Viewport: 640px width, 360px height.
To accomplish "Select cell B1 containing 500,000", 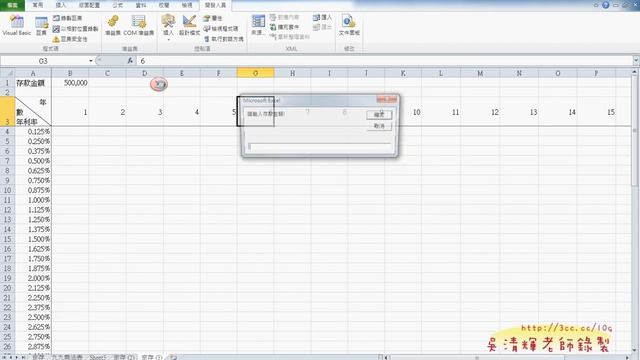I will (70, 83).
